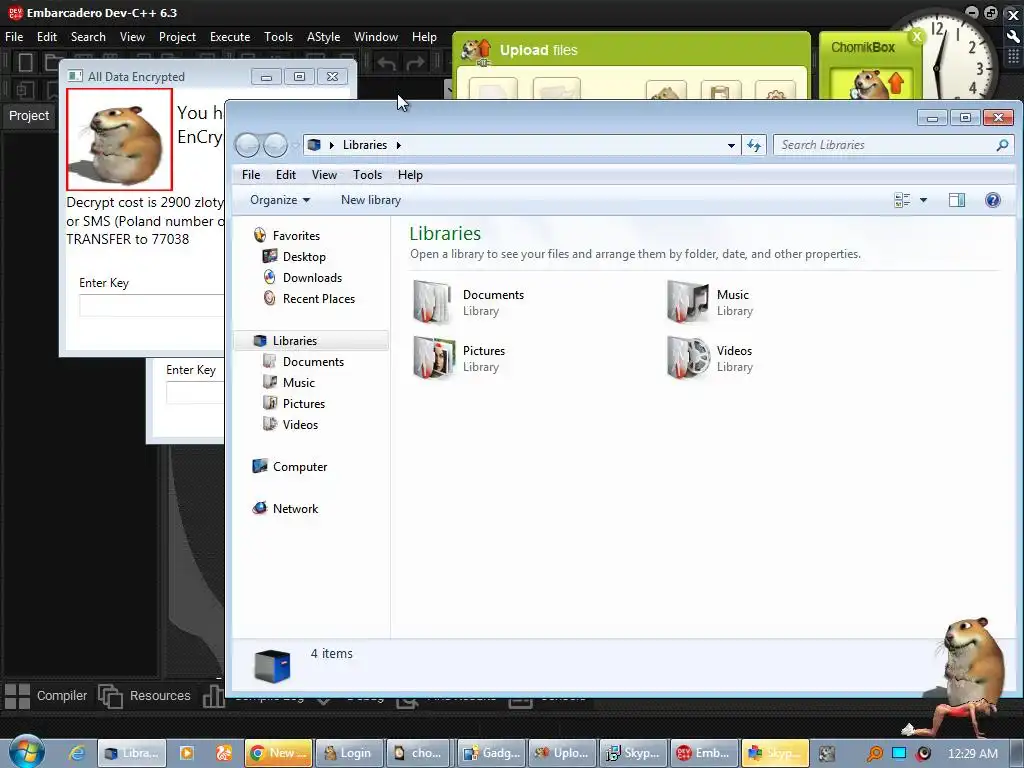Viewport: 1024px width, 768px height.
Task: Open Explorer File menu
Action: 251,175
